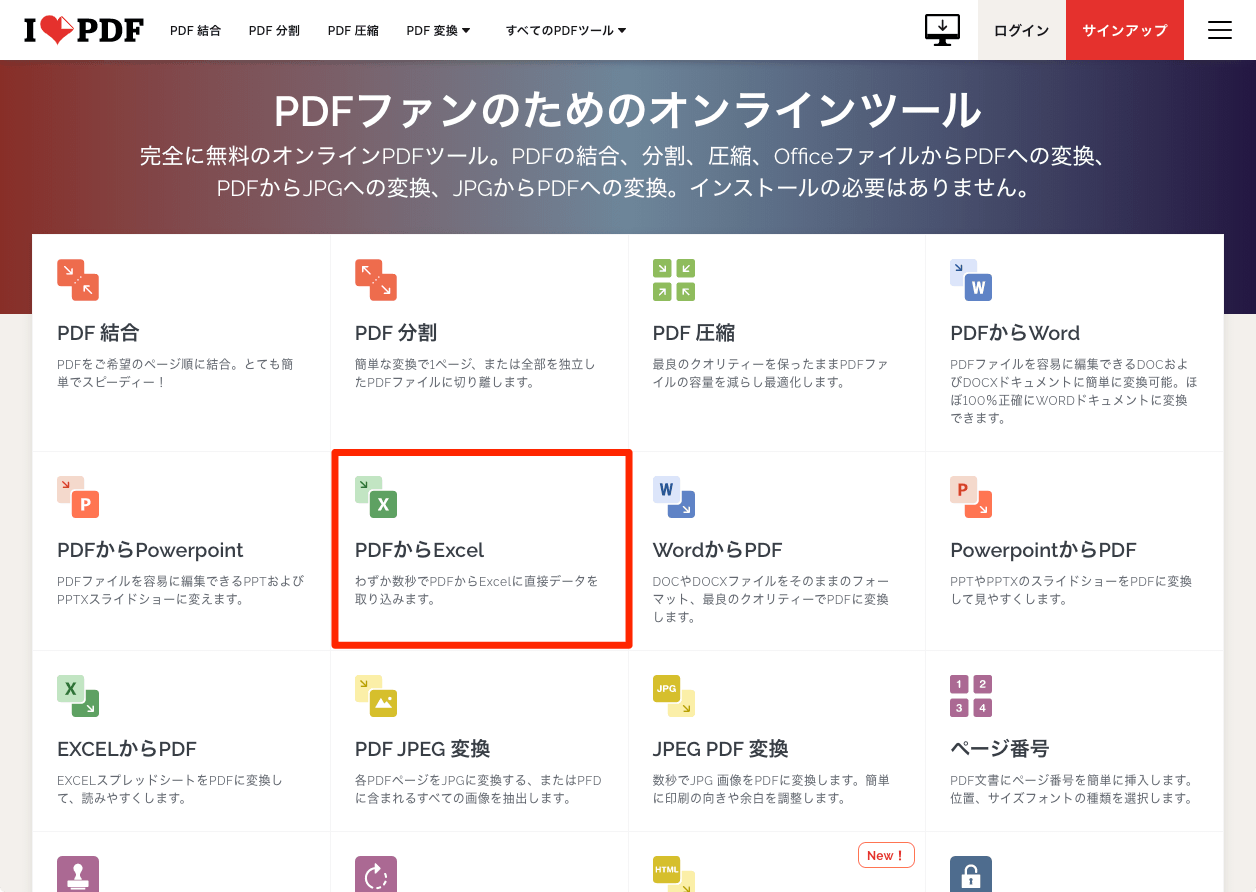Expand the PDF 変換 dropdown menu
This screenshot has height=892, width=1256.
coord(438,31)
